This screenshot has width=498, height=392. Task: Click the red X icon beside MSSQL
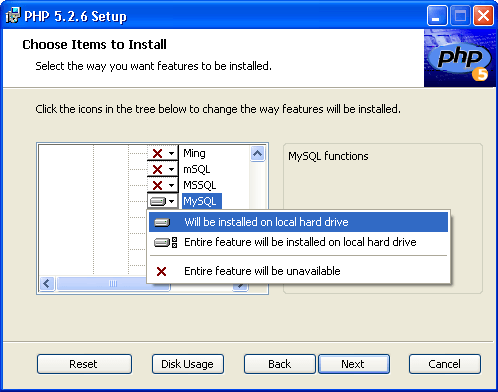157,185
